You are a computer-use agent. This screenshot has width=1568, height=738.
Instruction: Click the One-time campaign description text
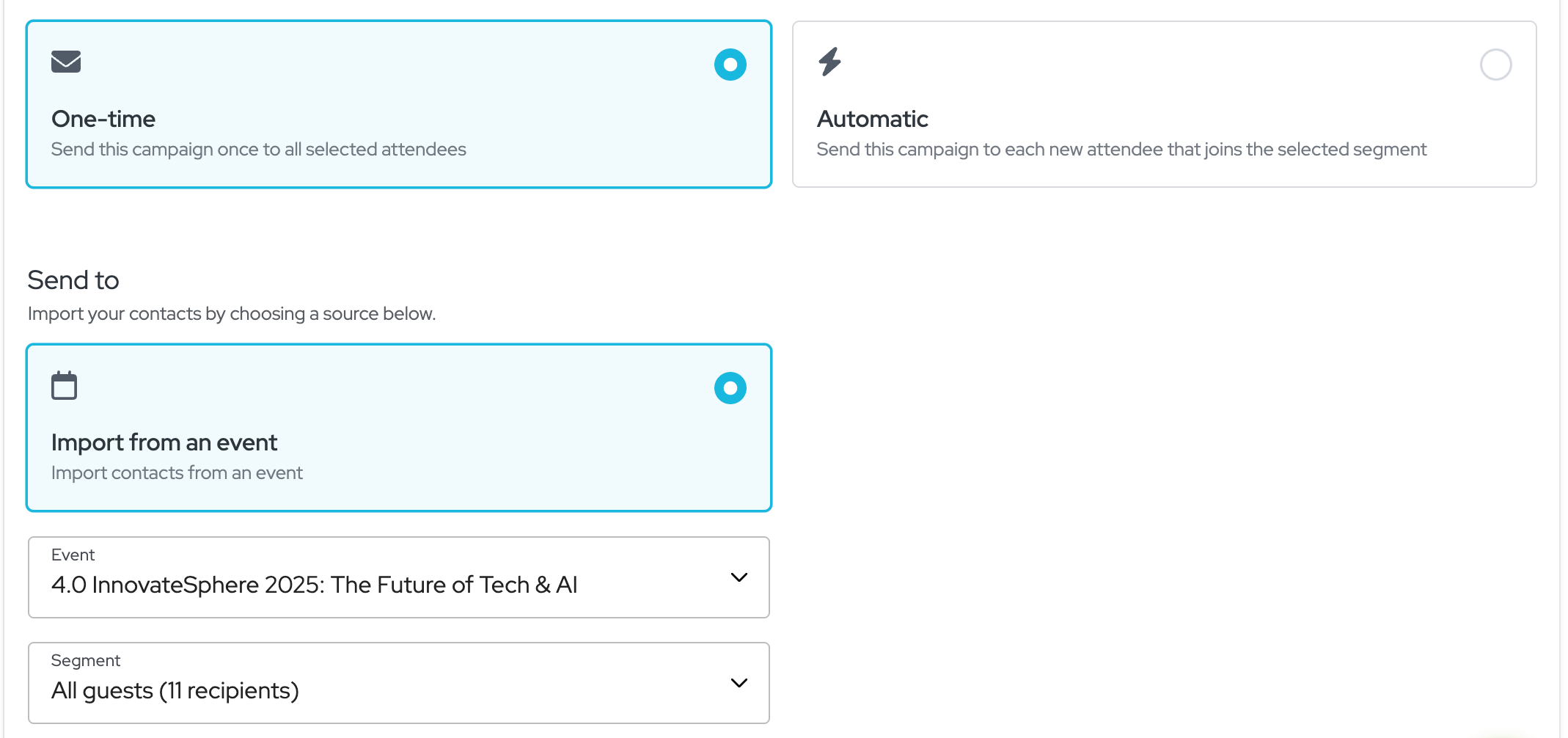tap(258, 150)
